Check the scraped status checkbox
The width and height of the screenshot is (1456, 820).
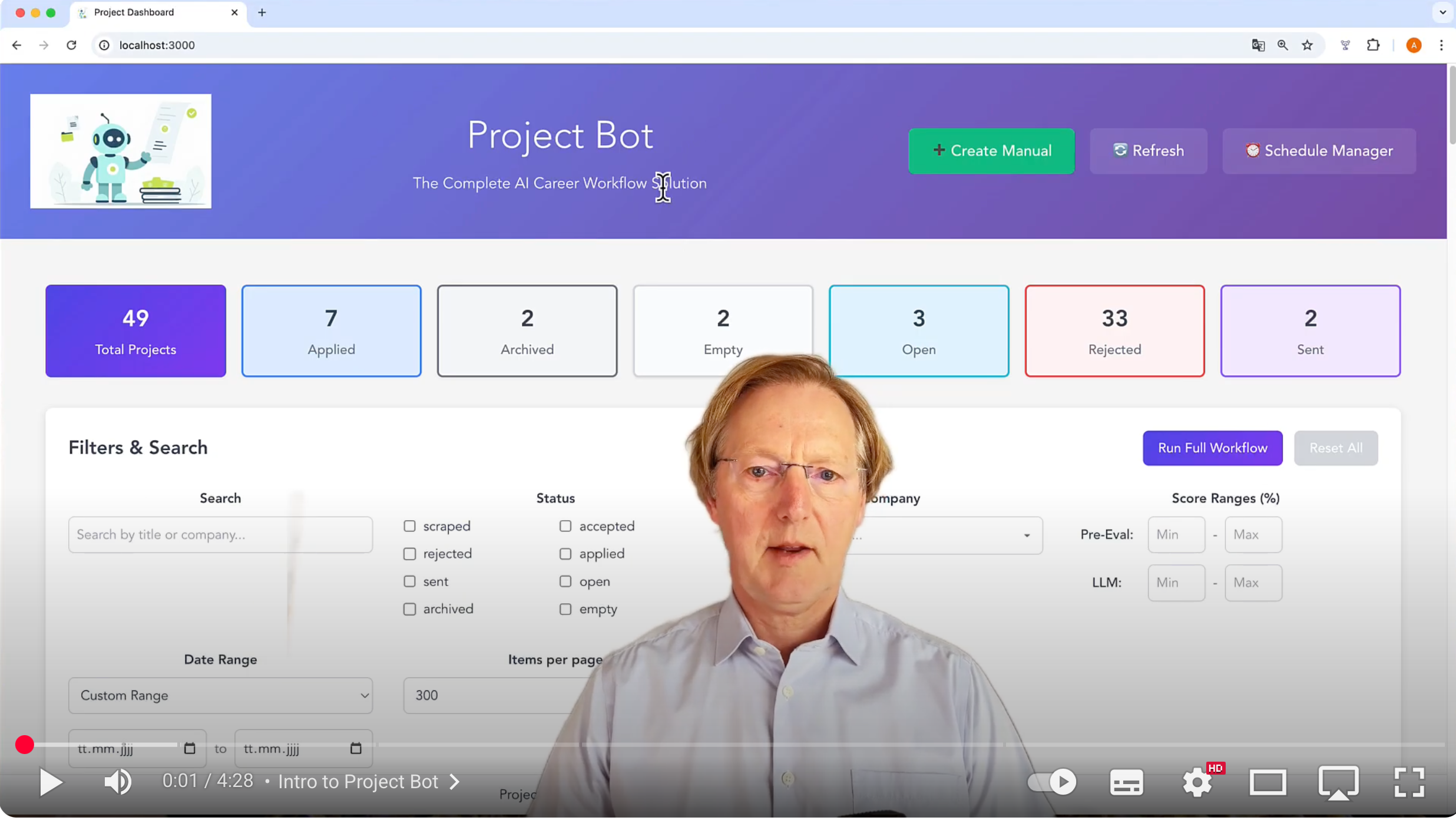pos(409,526)
